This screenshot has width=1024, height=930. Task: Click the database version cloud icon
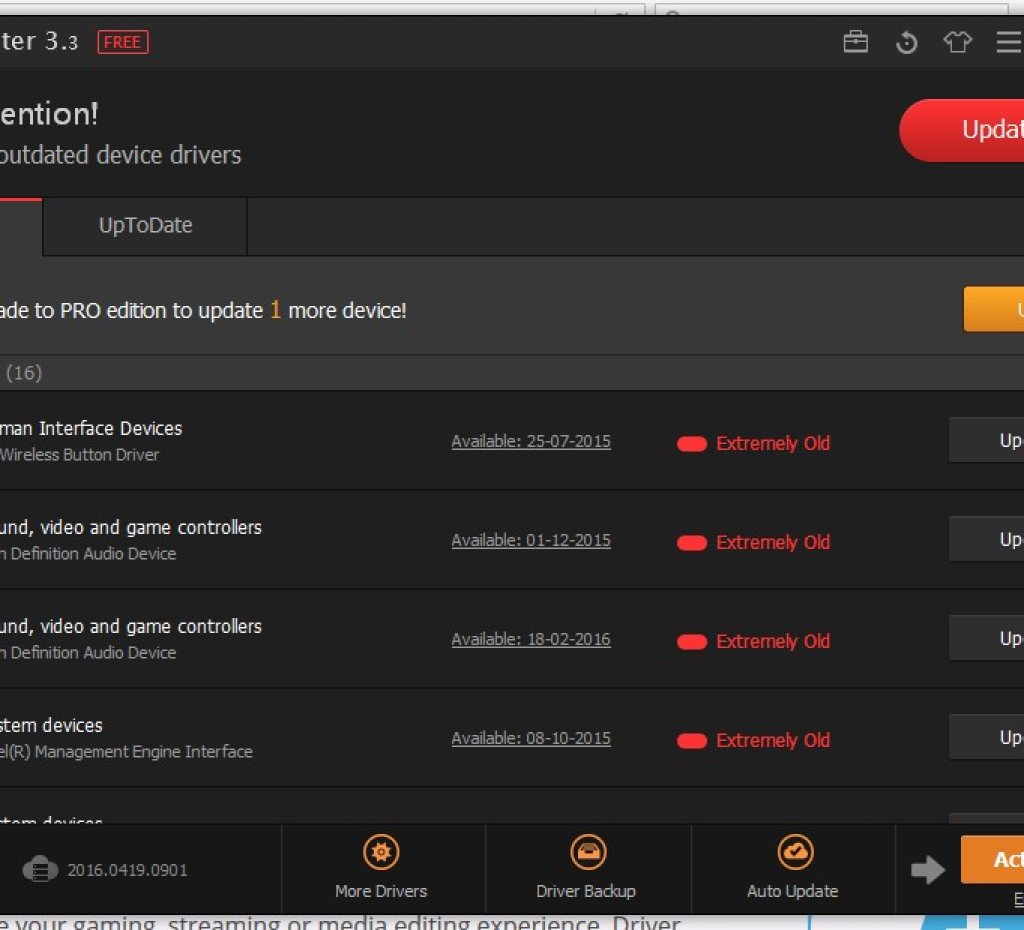(40, 869)
